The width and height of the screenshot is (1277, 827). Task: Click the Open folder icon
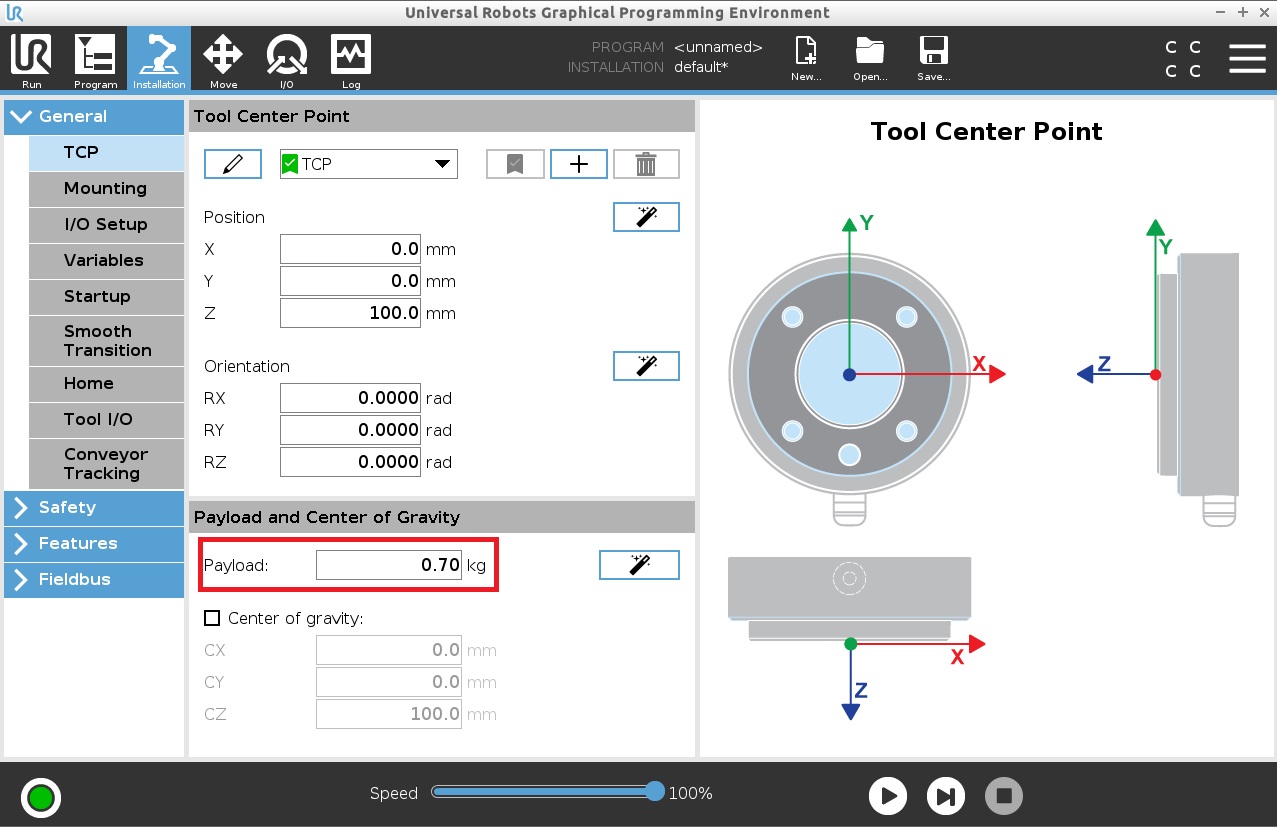click(x=870, y=59)
